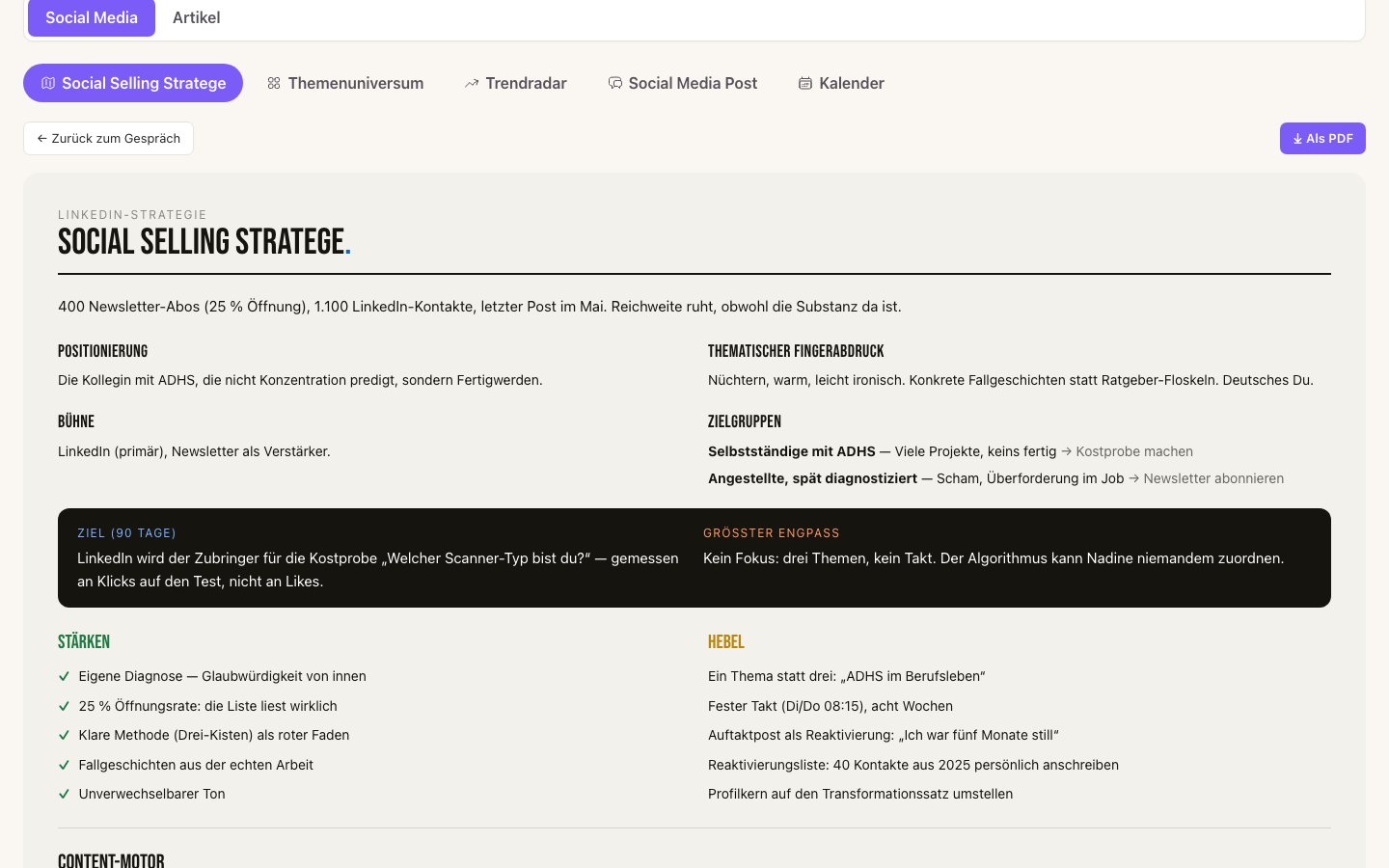
Task: Open the Trendradar tab
Action: [x=516, y=83]
